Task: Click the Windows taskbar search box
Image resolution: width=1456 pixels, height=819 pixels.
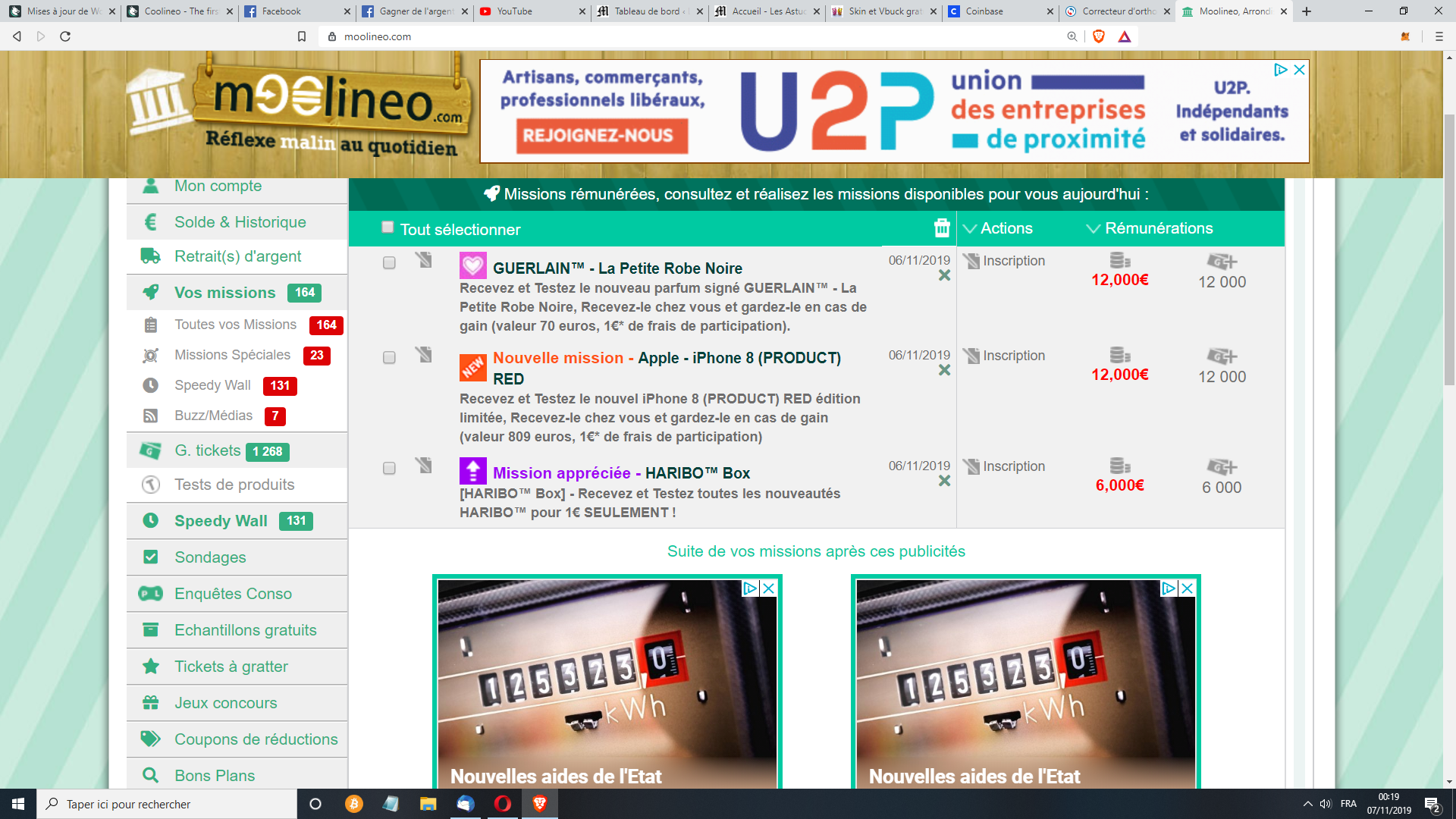Action: pyautogui.click(x=167, y=804)
